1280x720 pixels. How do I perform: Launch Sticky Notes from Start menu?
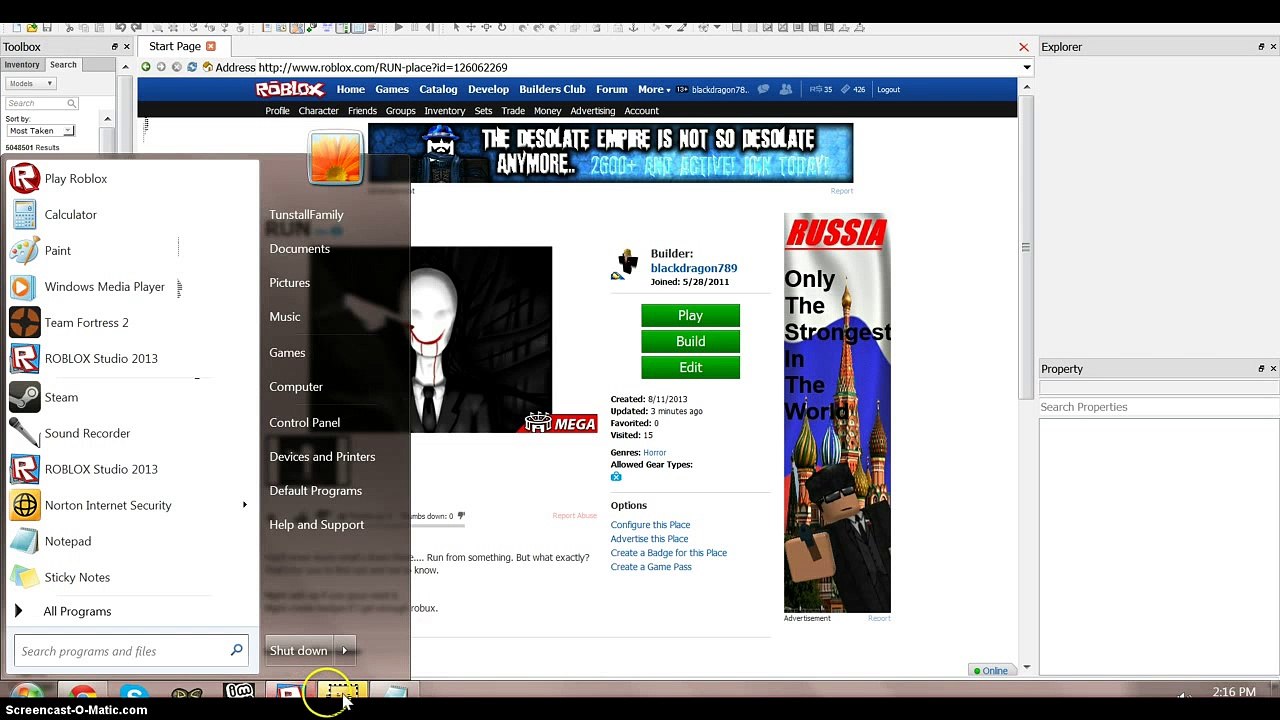[25, 577]
